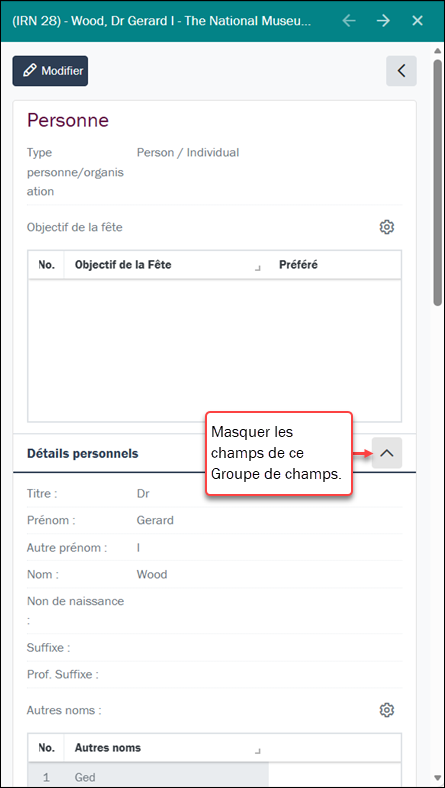
Task: Click the Autres noms column header
Action: [108, 747]
